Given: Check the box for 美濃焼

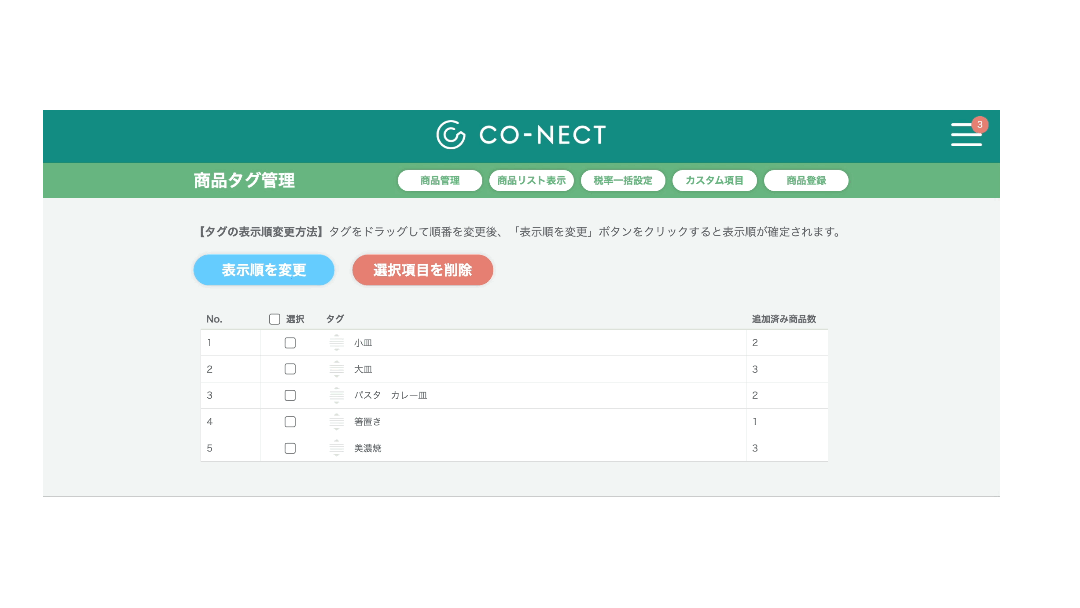Looking at the screenshot, I should pyautogui.click(x=290, y=448).
